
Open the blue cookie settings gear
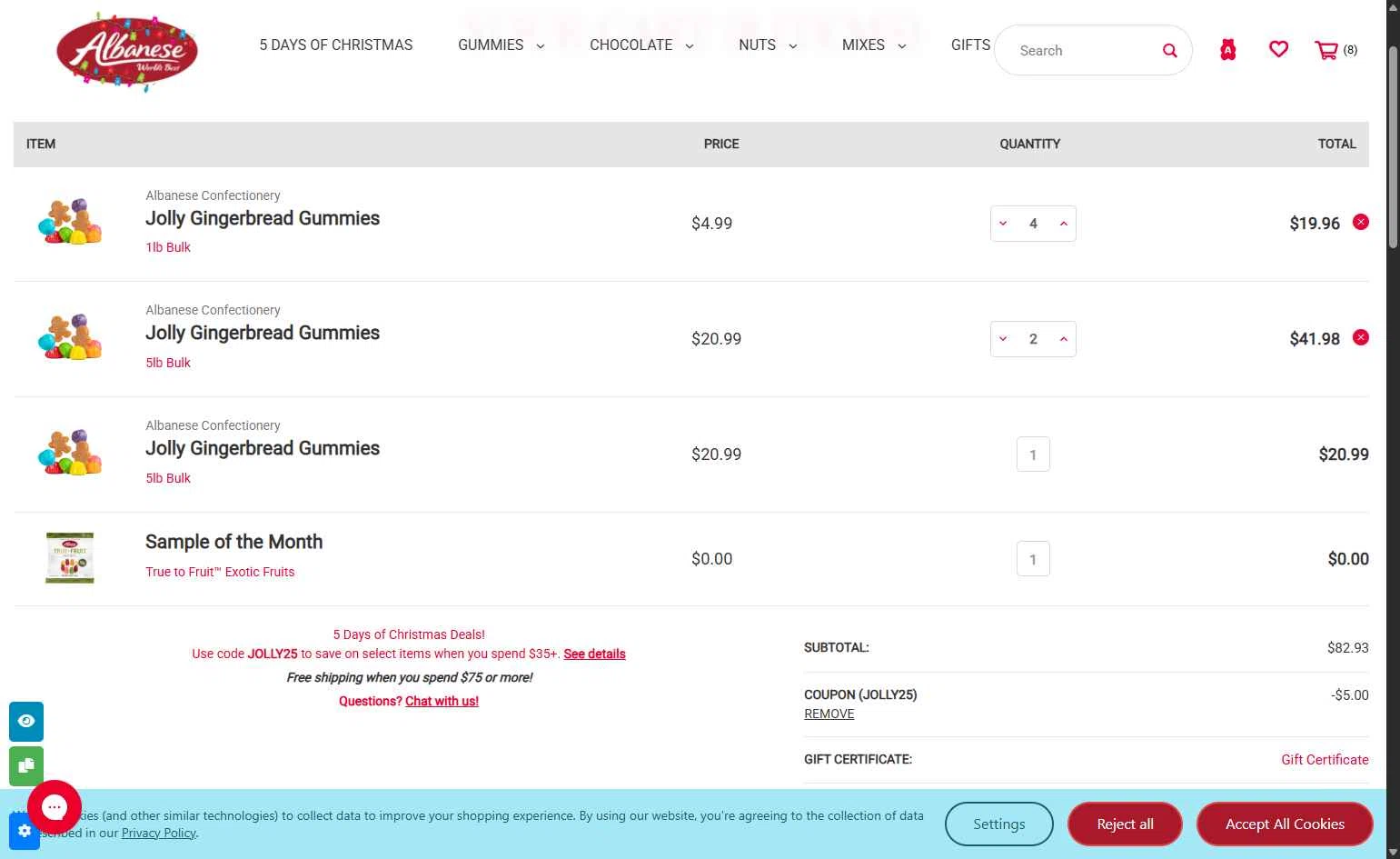[25, 831]
